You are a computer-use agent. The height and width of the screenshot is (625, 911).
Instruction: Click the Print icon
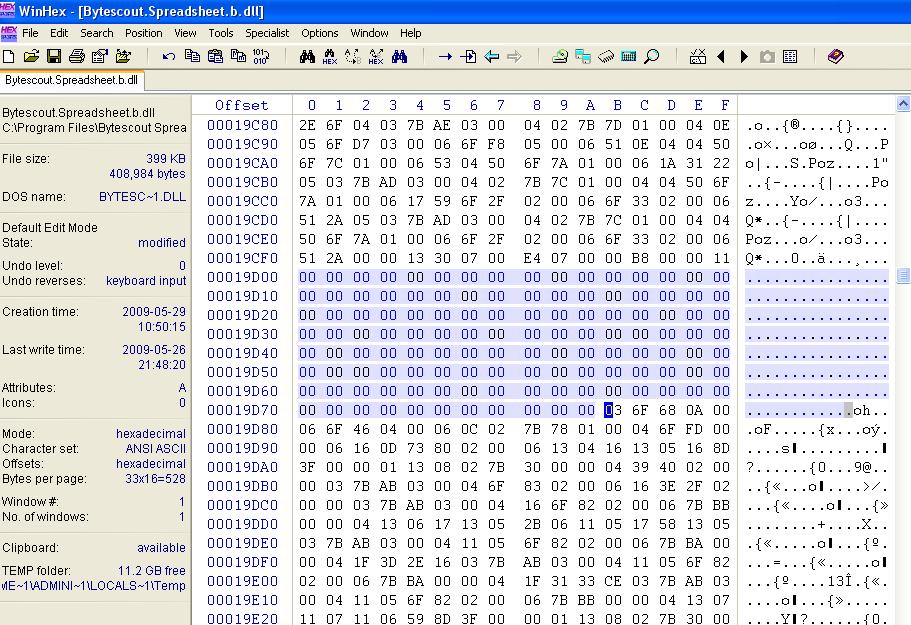click(x=77, y=56)
